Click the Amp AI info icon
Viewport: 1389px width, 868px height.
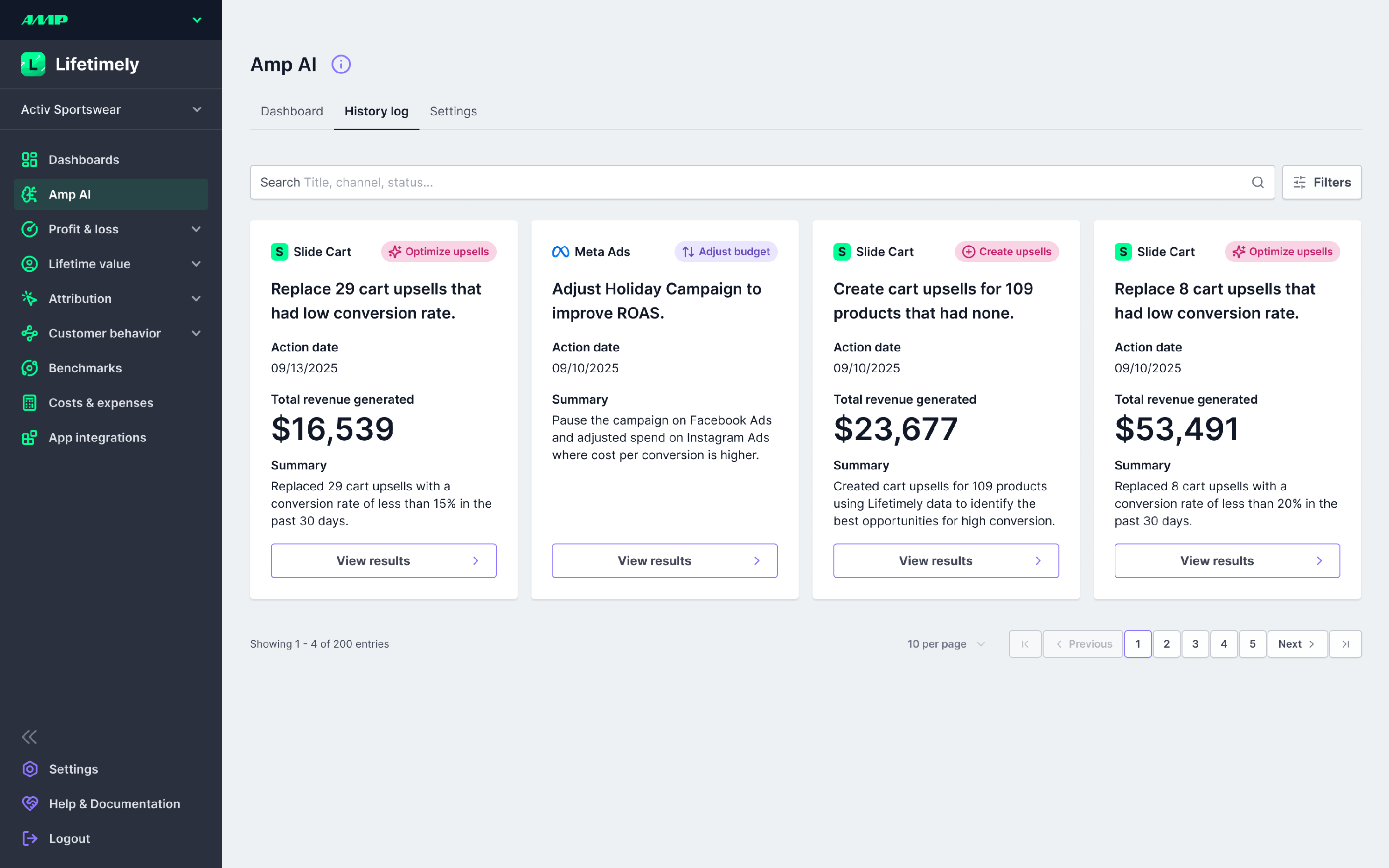[341, 64]
